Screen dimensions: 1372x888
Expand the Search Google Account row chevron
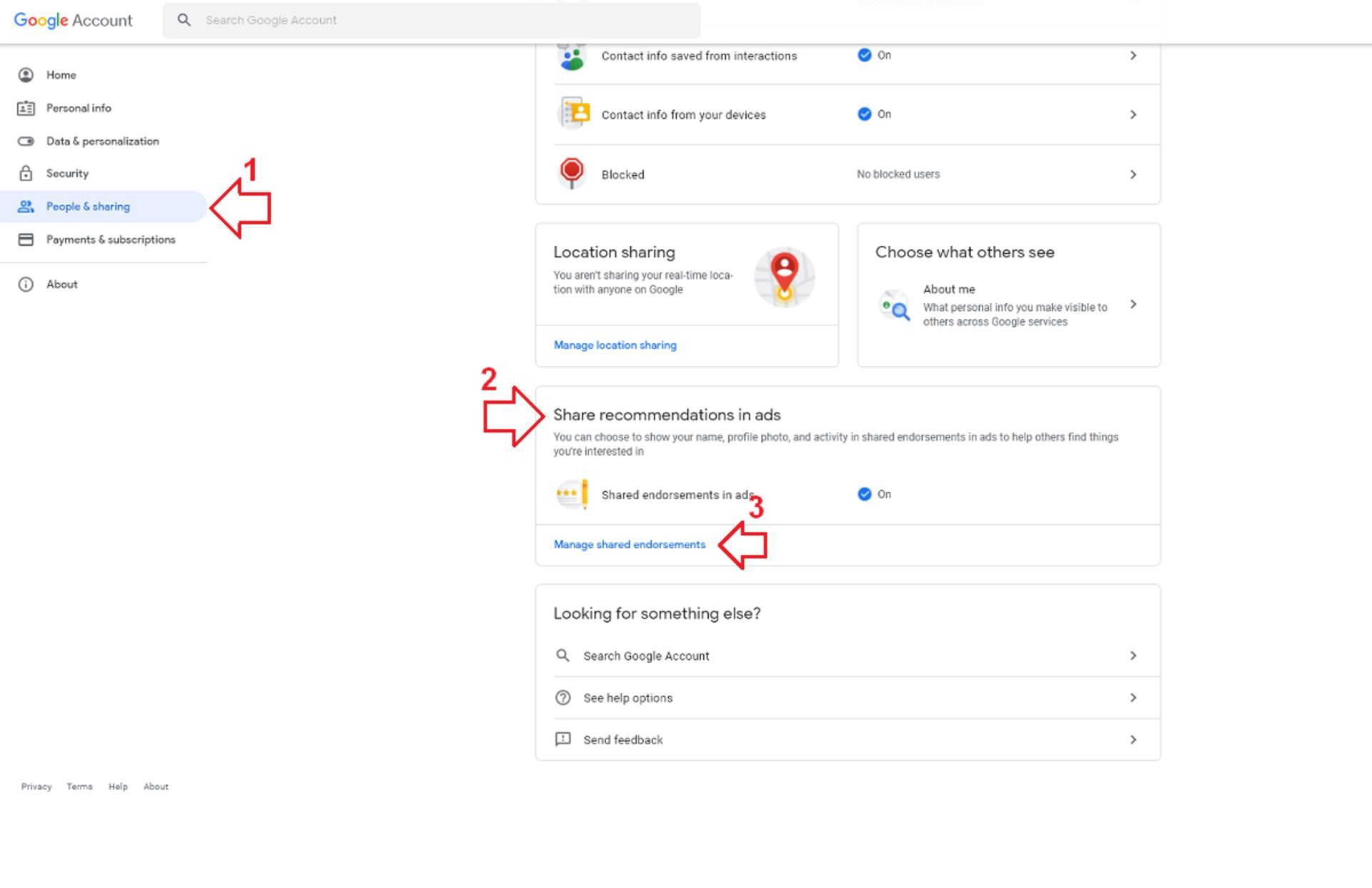point(1133,656)
